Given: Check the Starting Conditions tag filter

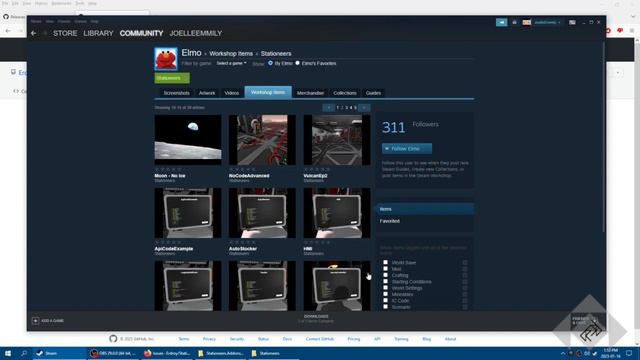Looking at the screenshot, I should [x=385, y=281].
